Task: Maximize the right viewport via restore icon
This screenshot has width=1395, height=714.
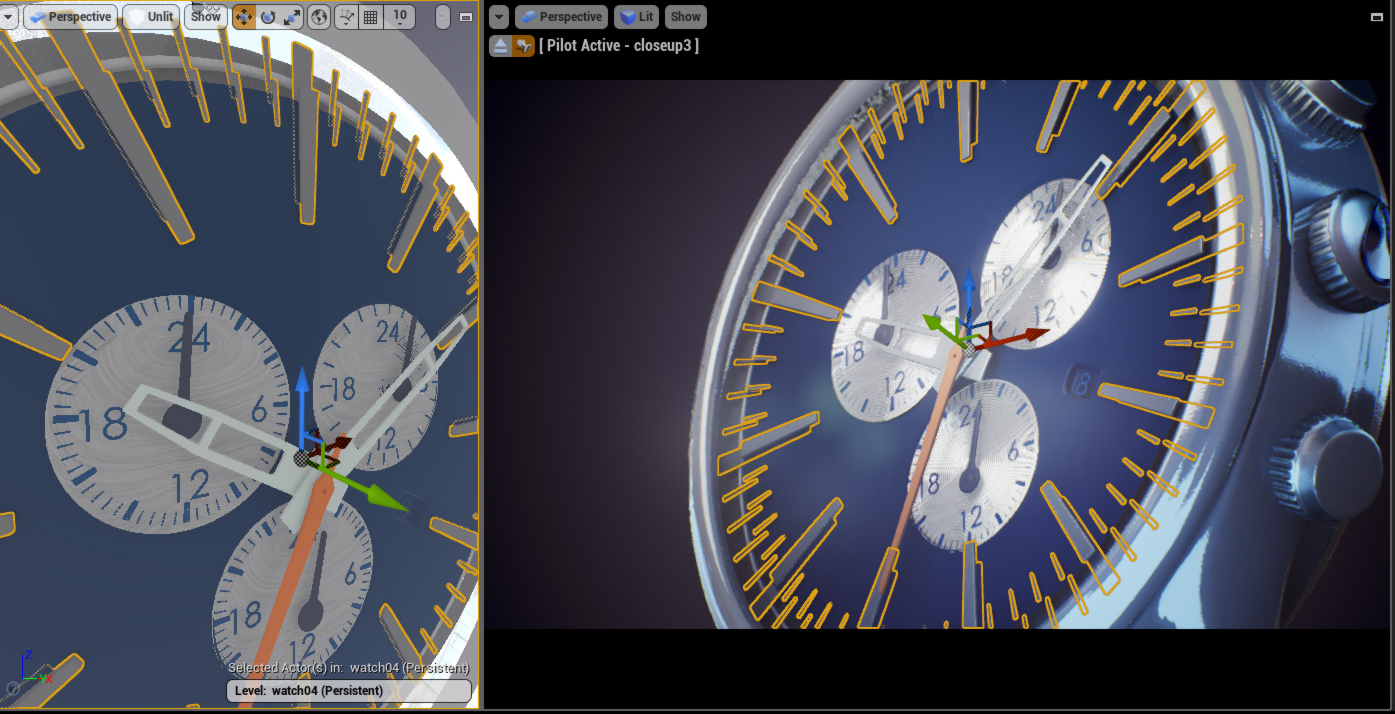Action: (x=1378, y=17)
